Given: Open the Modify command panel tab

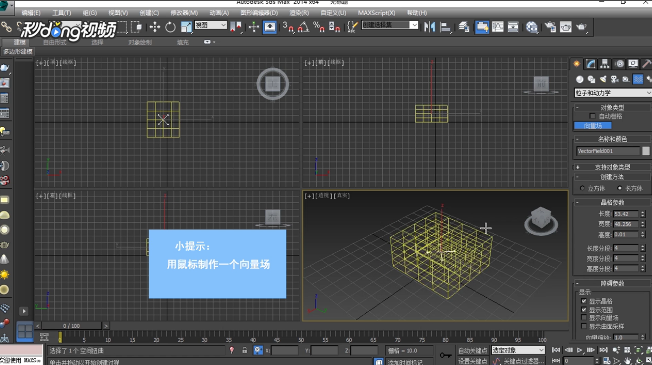Looking at the screenshot, I should pos(591,64).
